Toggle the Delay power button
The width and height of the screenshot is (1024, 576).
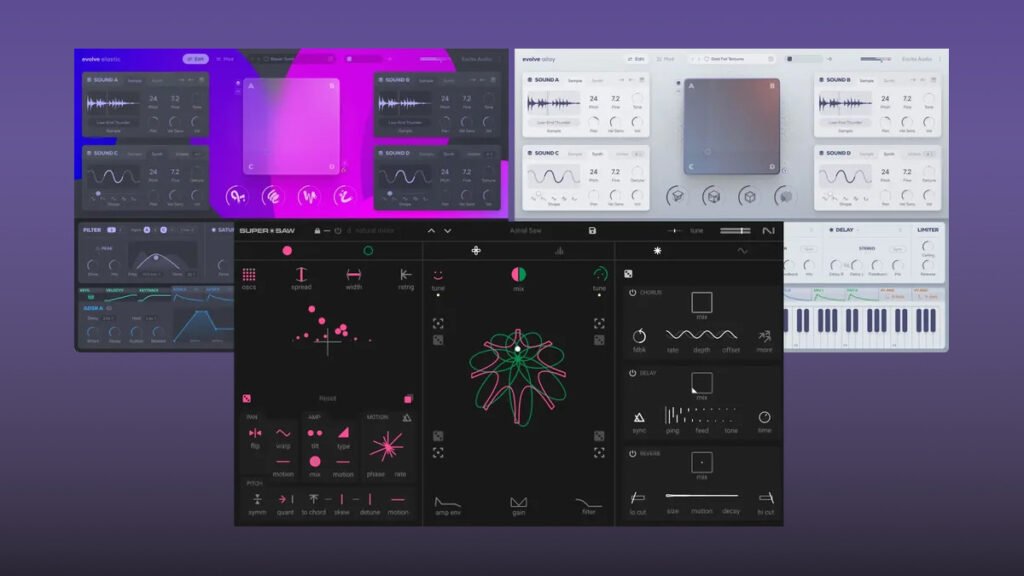(x=632, y=373)
